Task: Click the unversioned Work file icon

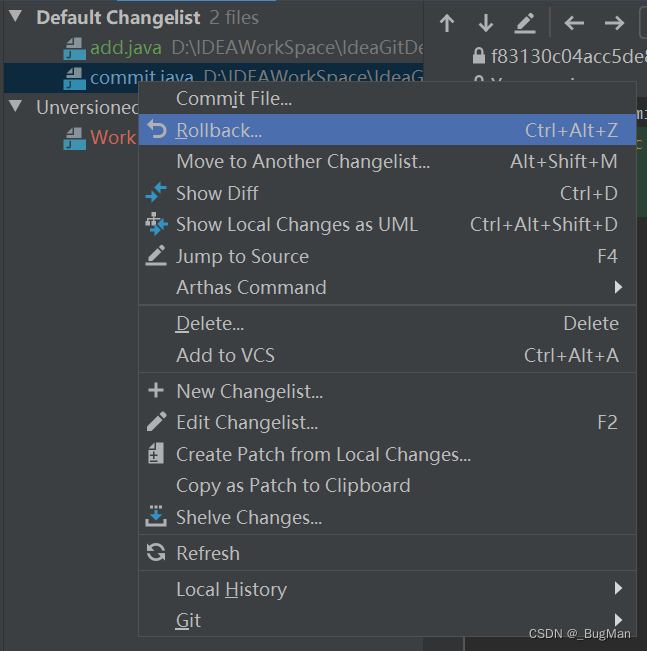Action: [74, 138]
